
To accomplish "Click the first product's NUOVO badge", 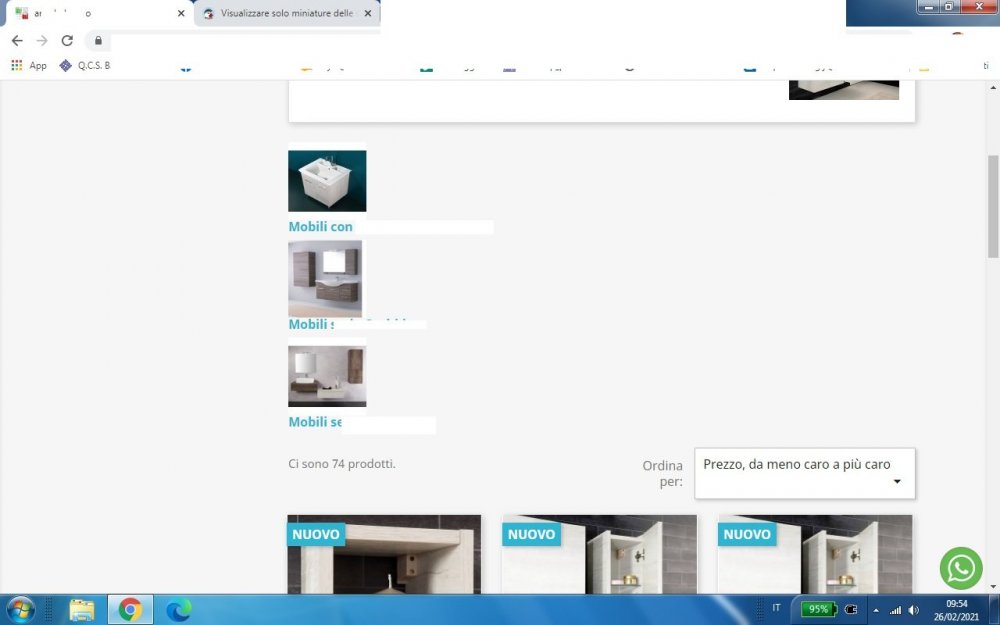I will (x=316, y=534).
